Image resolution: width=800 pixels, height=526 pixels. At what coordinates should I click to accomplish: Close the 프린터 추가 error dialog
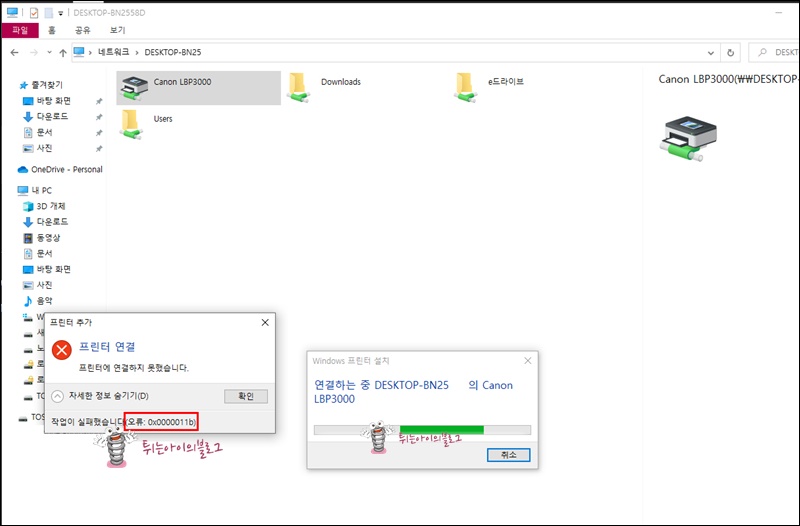(x=265, y=322)
